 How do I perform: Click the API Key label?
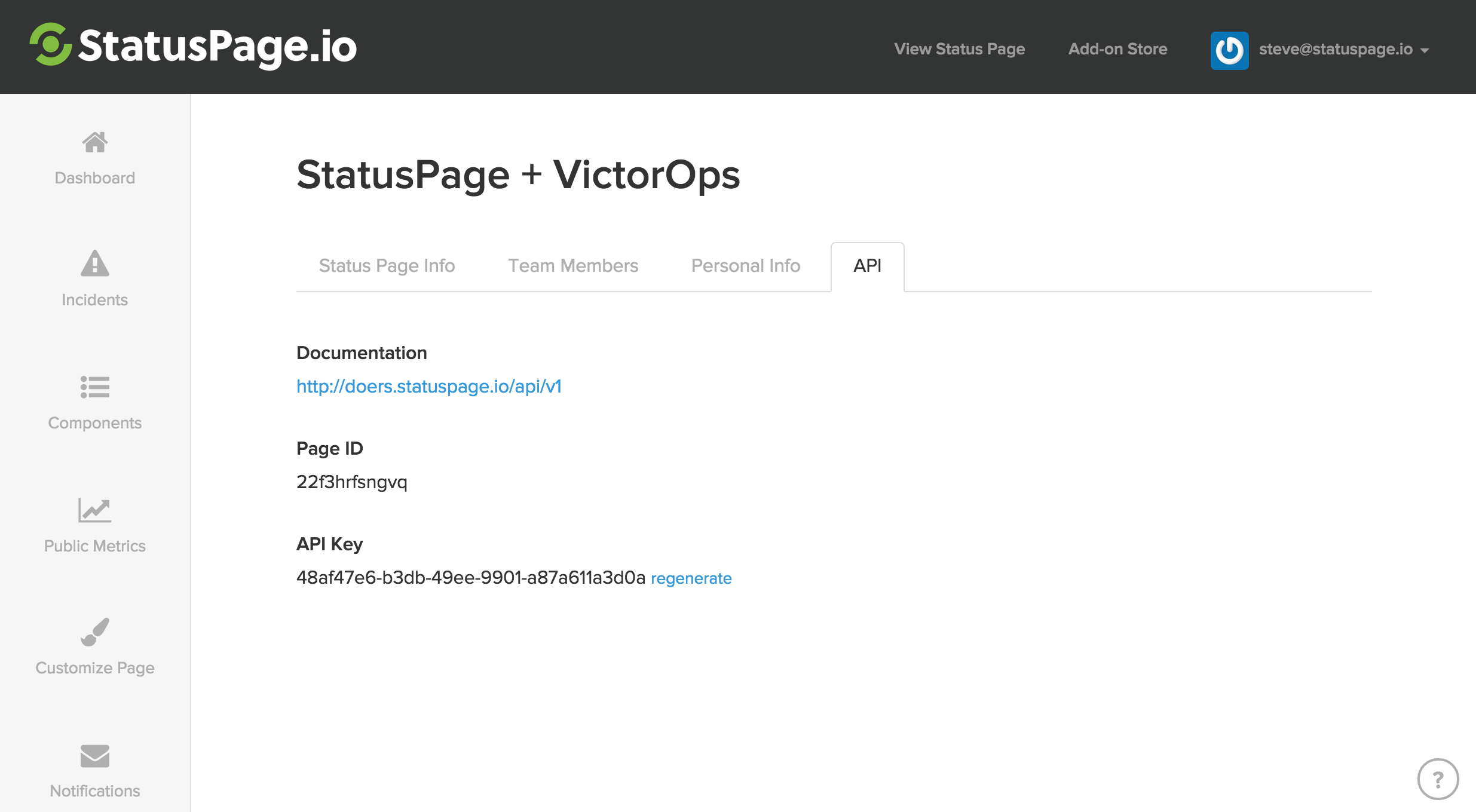click(330, 544)
